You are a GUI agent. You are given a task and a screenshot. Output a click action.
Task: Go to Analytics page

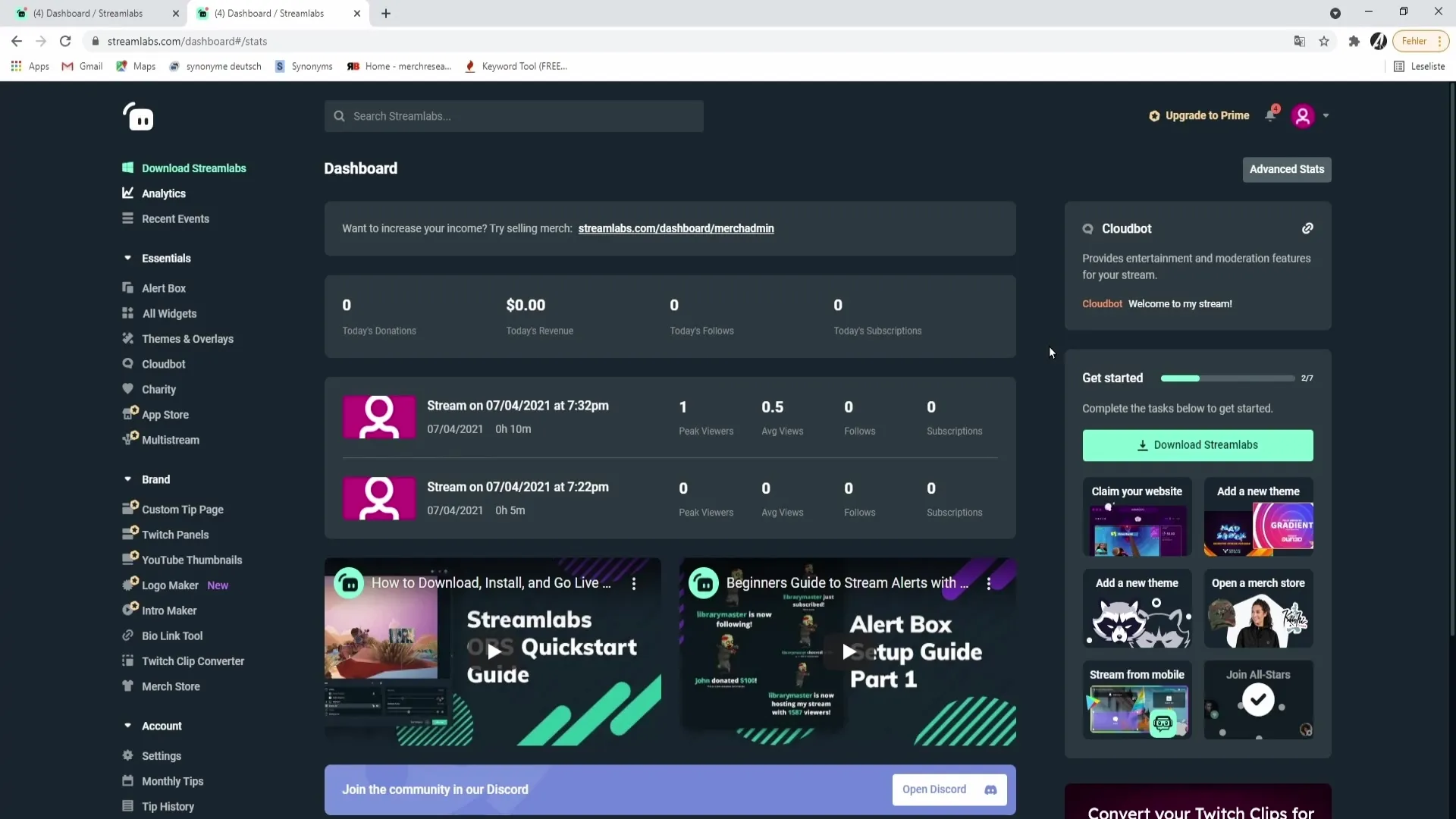point(163,193)
